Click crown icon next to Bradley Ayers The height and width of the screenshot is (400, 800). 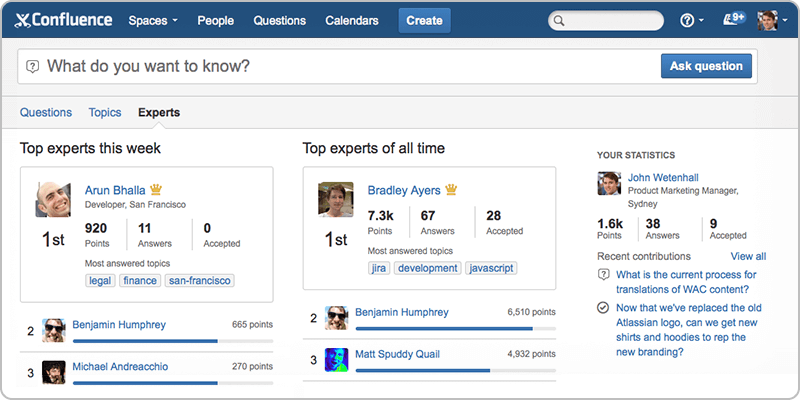(x=451, y=189)
